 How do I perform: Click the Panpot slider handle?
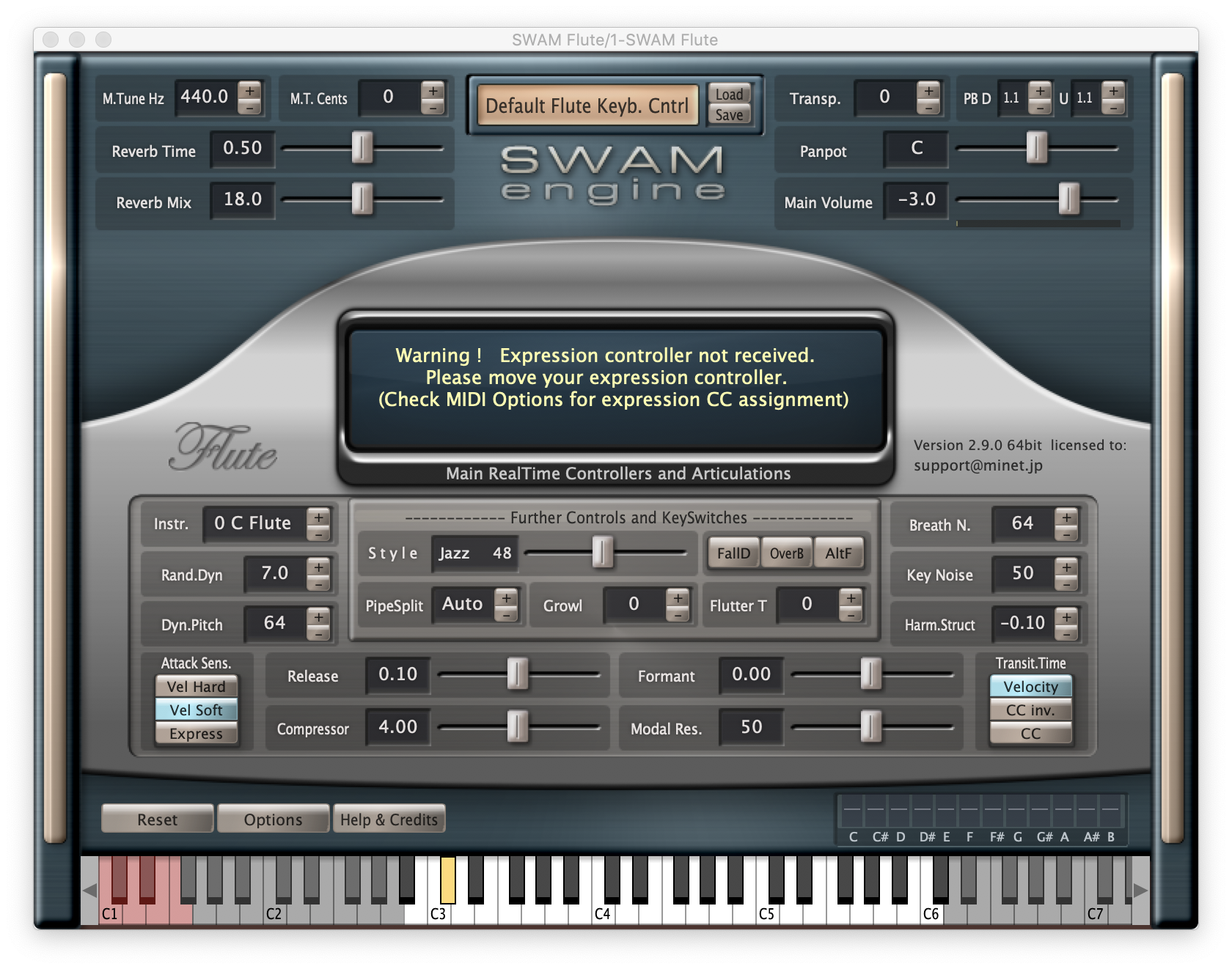tap(1036, 147)
